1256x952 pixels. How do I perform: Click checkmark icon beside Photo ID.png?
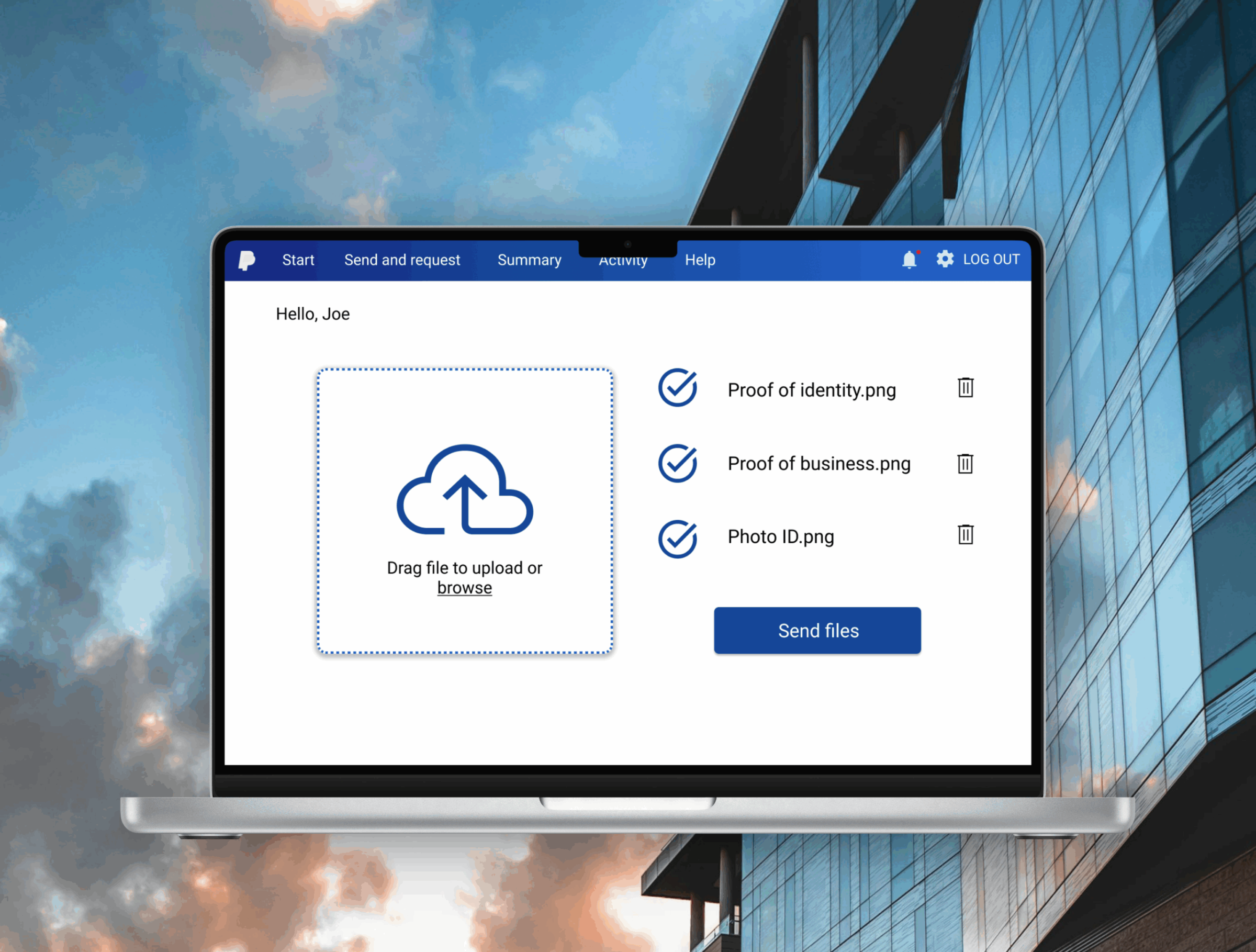(x=678, y=539)
